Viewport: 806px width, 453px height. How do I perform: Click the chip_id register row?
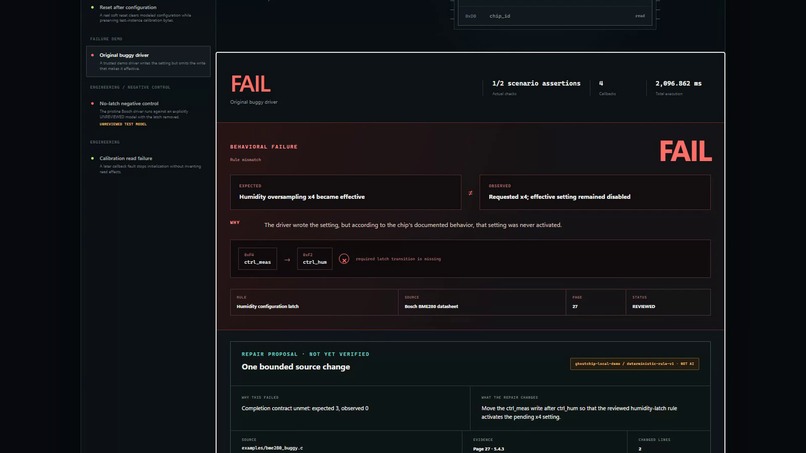click(x=555, y=16)
